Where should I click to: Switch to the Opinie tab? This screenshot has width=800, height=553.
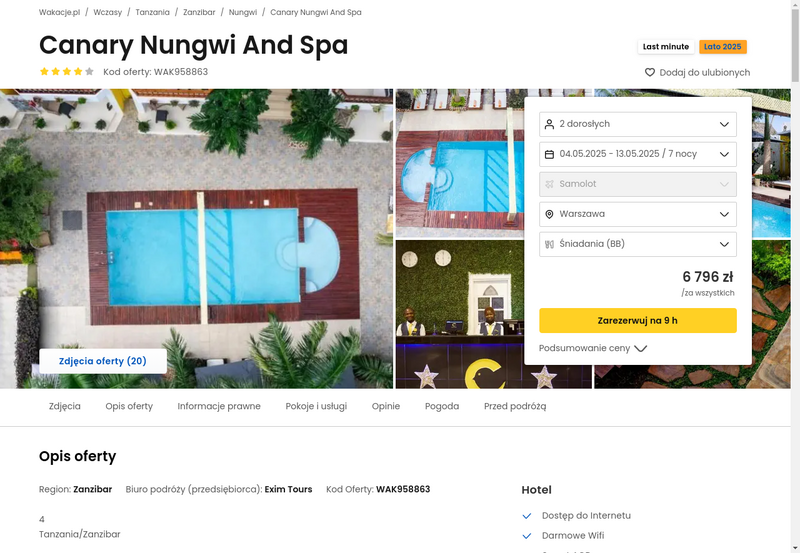386,407
